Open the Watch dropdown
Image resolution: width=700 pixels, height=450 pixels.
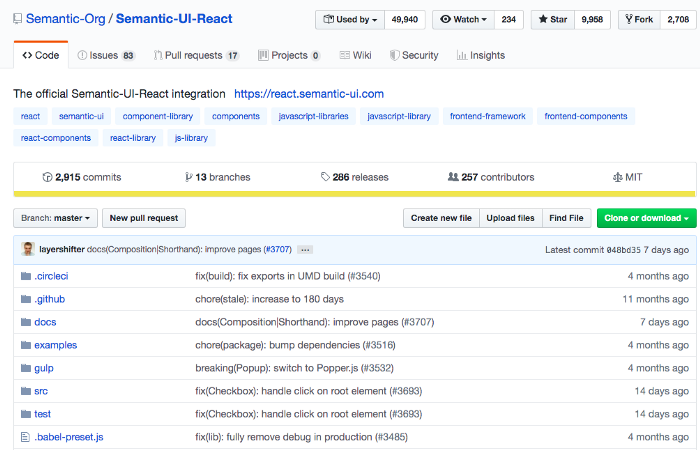pos(463,20)
